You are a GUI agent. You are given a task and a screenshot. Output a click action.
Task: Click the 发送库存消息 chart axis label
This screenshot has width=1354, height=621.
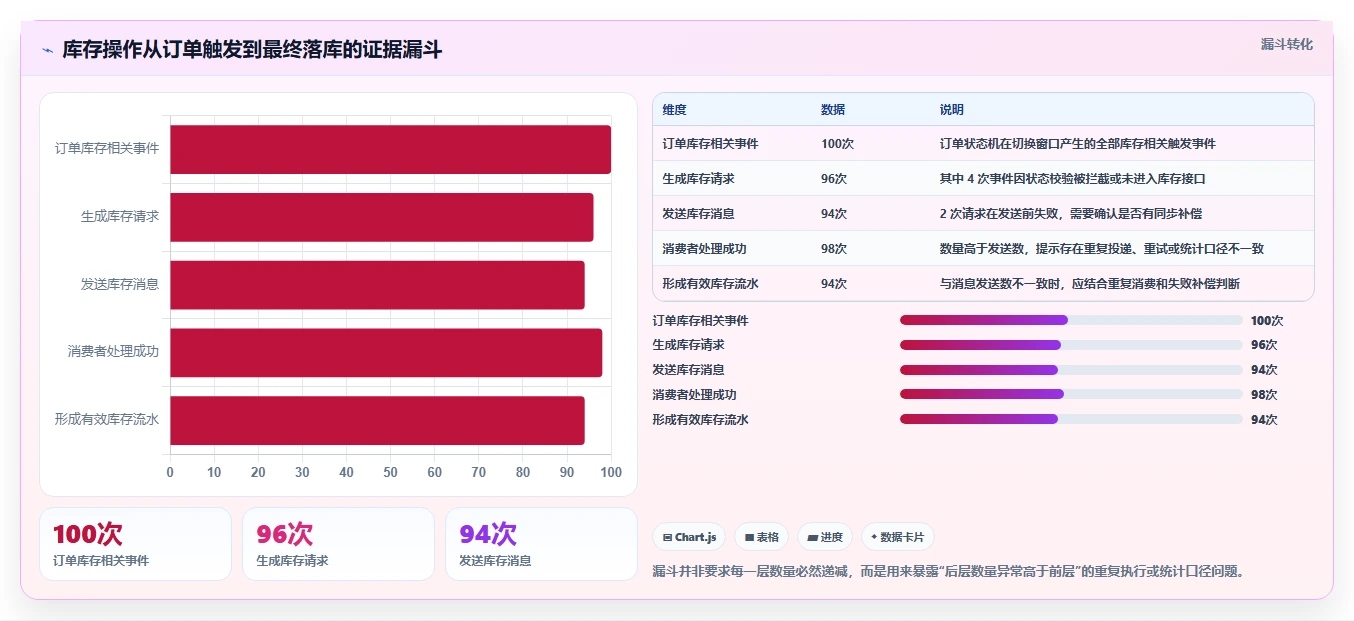(x=120, y=284)
